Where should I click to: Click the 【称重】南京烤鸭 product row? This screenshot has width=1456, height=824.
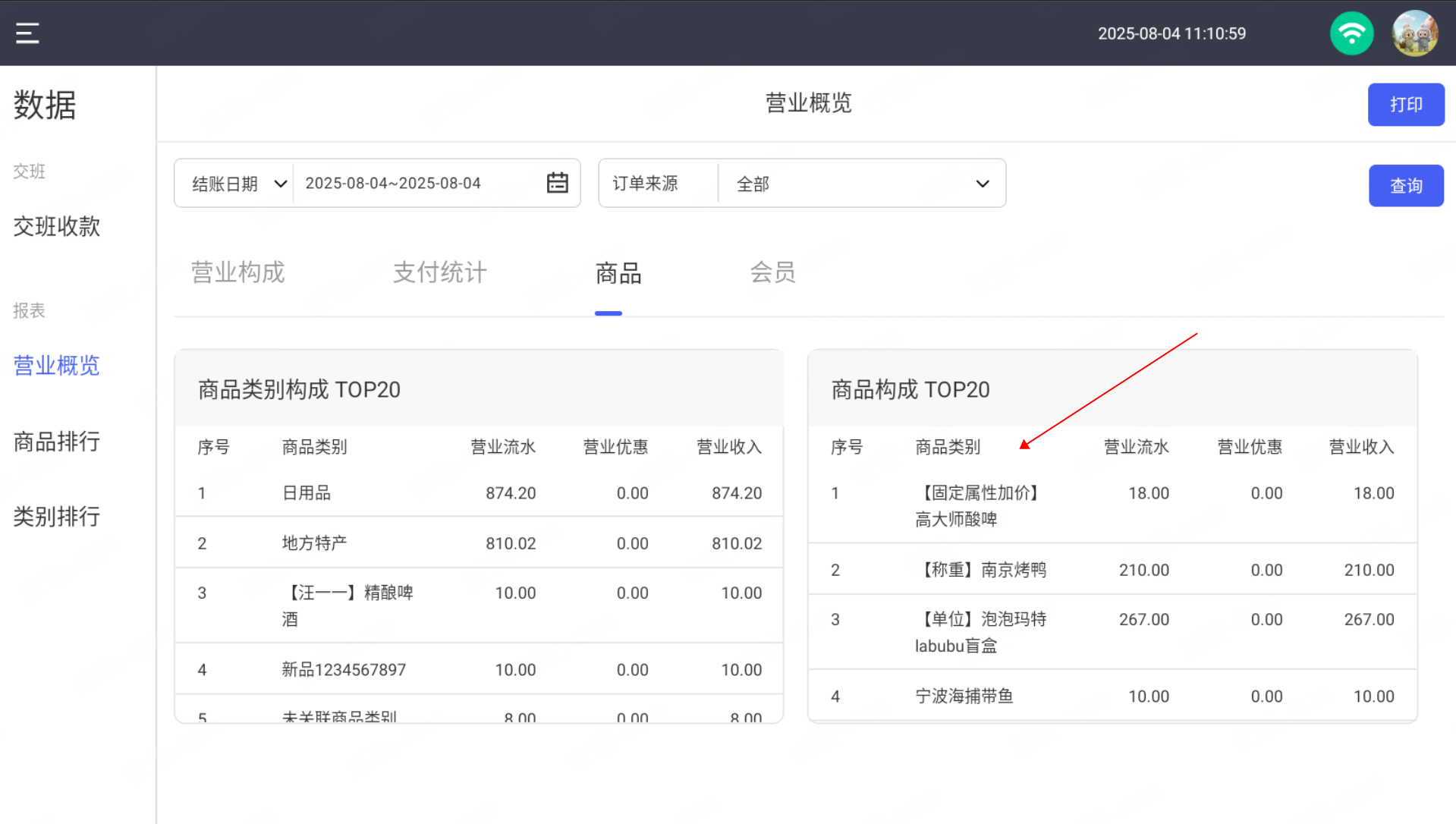[1112, 570]
